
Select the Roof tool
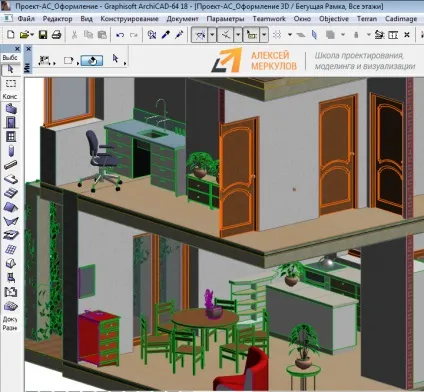pos(11,207)
